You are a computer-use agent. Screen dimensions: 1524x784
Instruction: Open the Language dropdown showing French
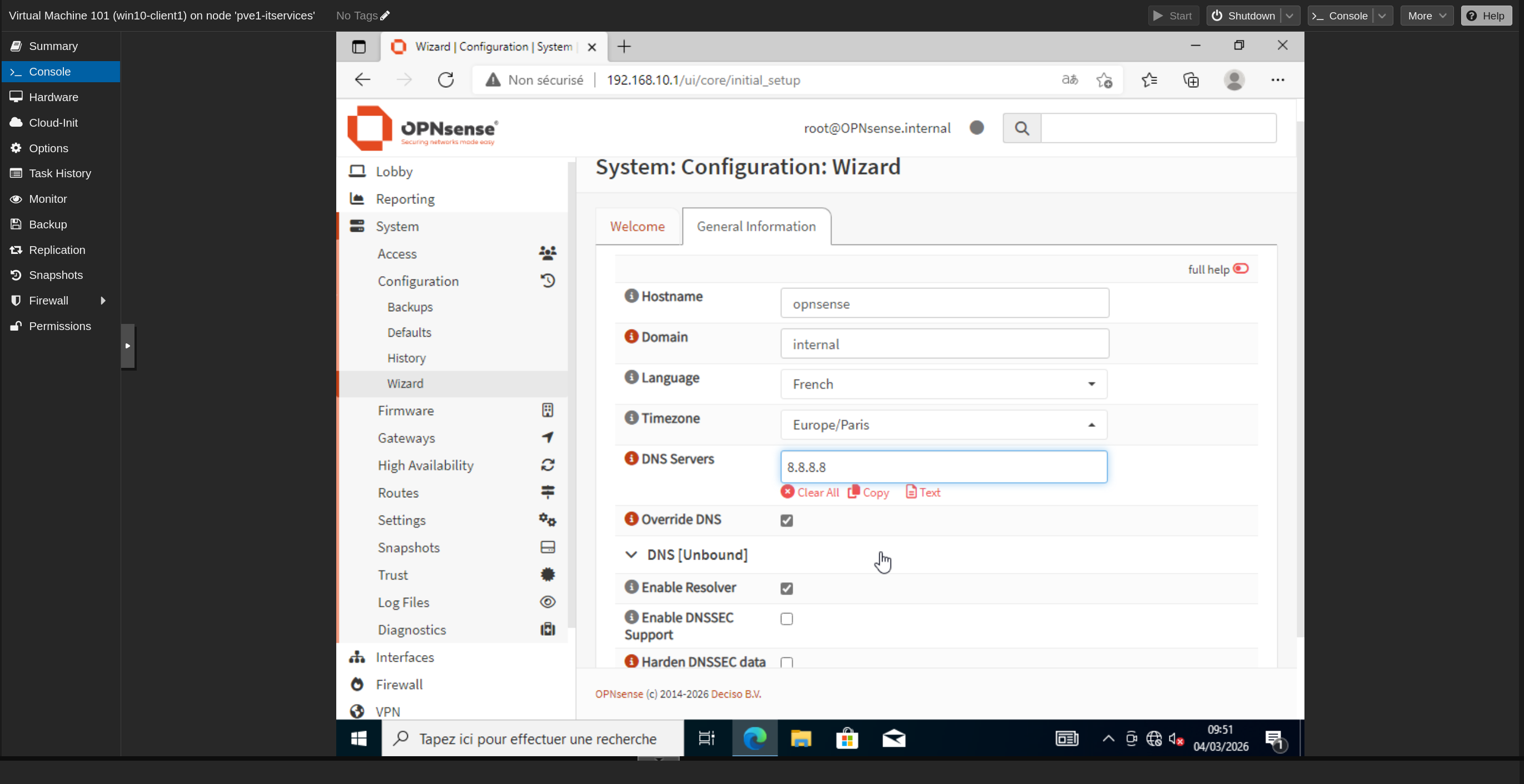pos(944,384)
